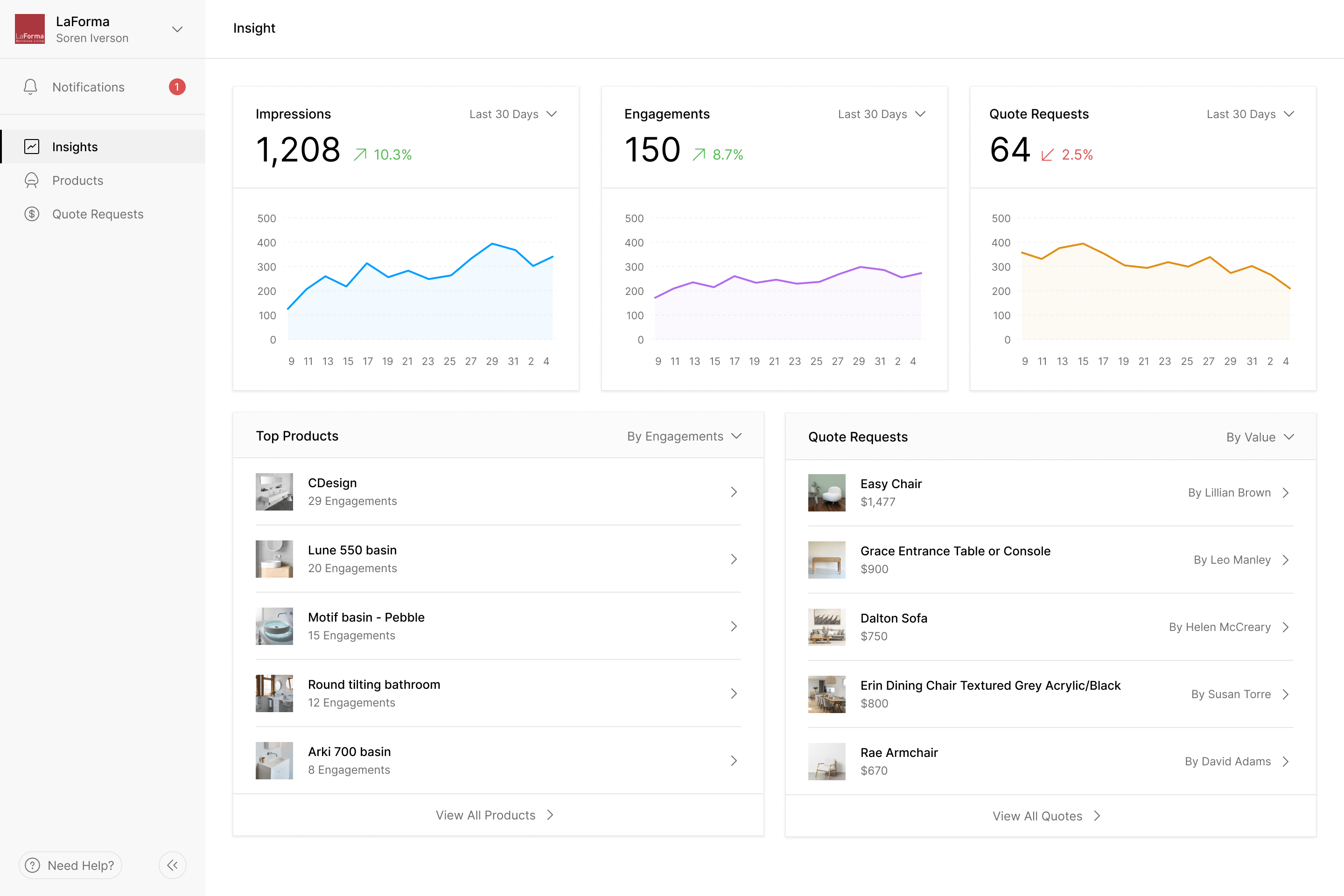Click arrow next to By Lillian Brown
Image resolution: width=1344 pixels, height=896 pixels.
(x=1286, y=493)
